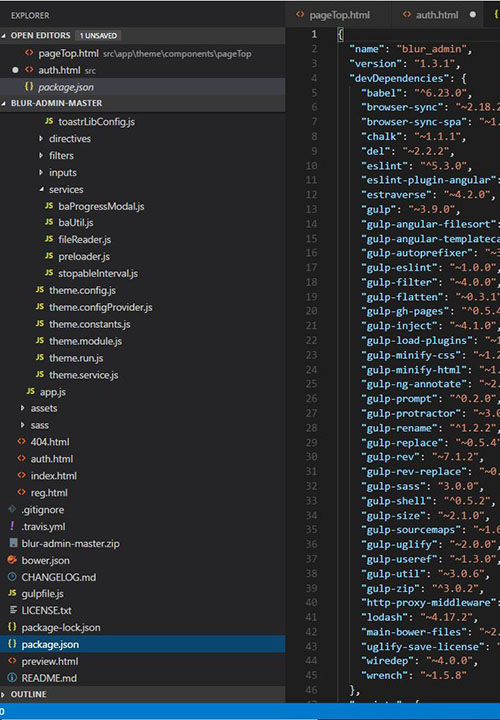Image resolution: width=500 pixels, height=720 pixels.
Task: Select package.json in Open Editors list
Action: click(x=142, y=87)
